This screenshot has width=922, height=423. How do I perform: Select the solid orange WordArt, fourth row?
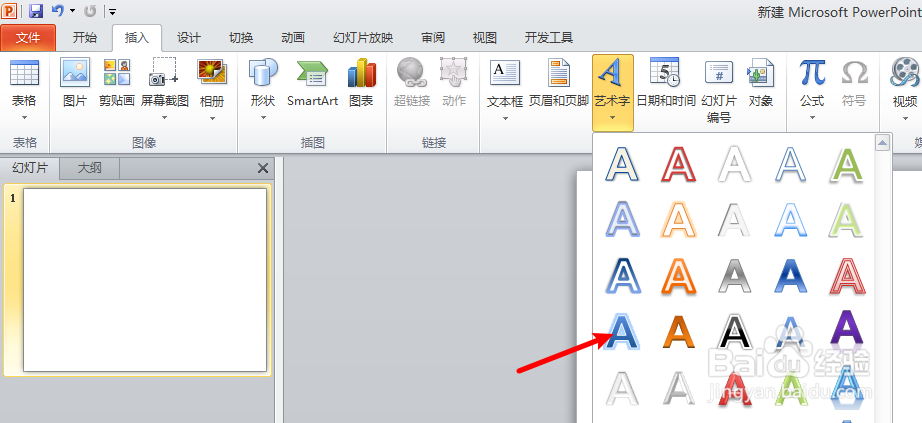[678, 331]
